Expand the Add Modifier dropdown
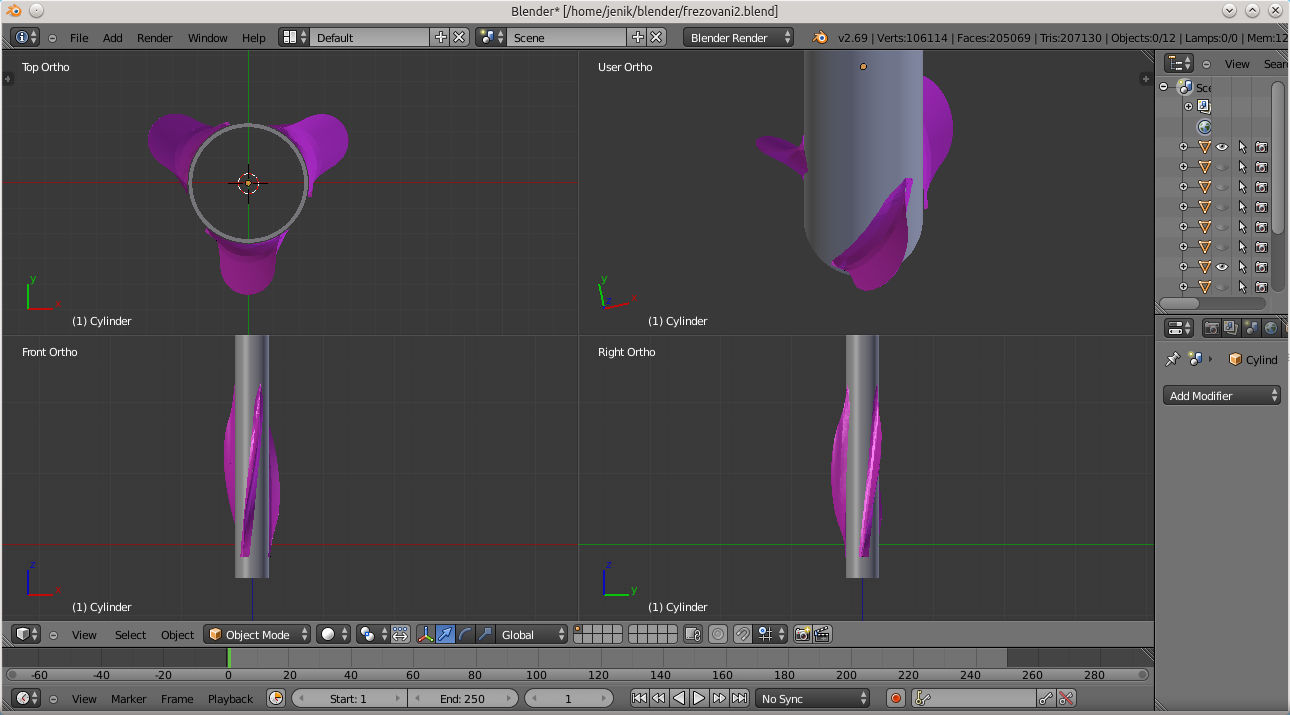Image resolution: width=1290 pixels, height=715 pixels. (1223, 396)
